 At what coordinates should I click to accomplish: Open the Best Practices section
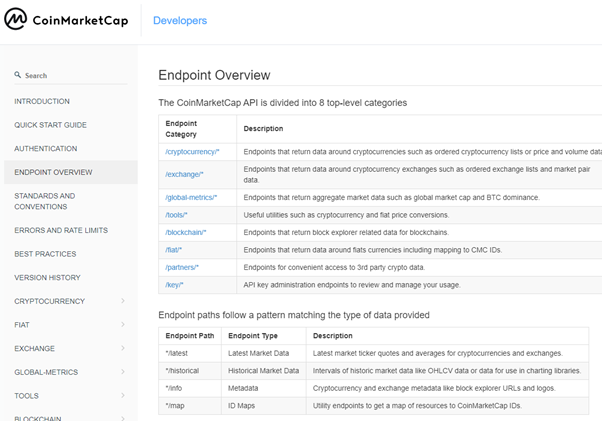pos(45,254)
